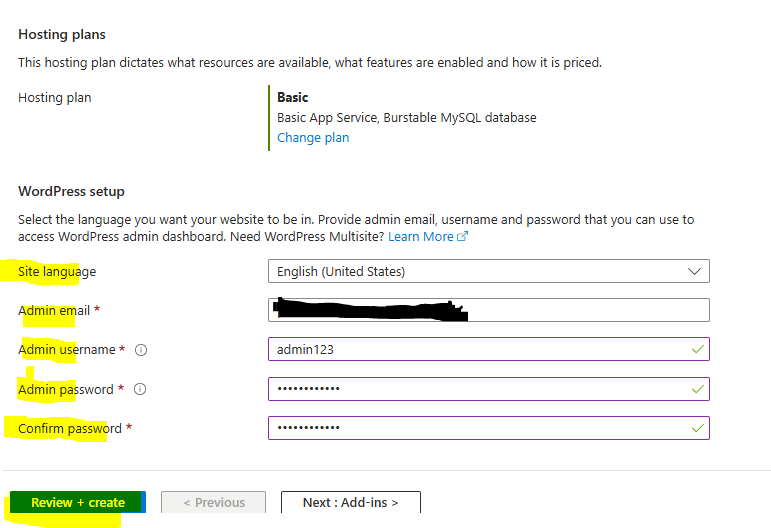Image resolution: width=771 pixels, height=528 pixels.
Task: Click the Hosting plan label
Action: click(55, 97)
